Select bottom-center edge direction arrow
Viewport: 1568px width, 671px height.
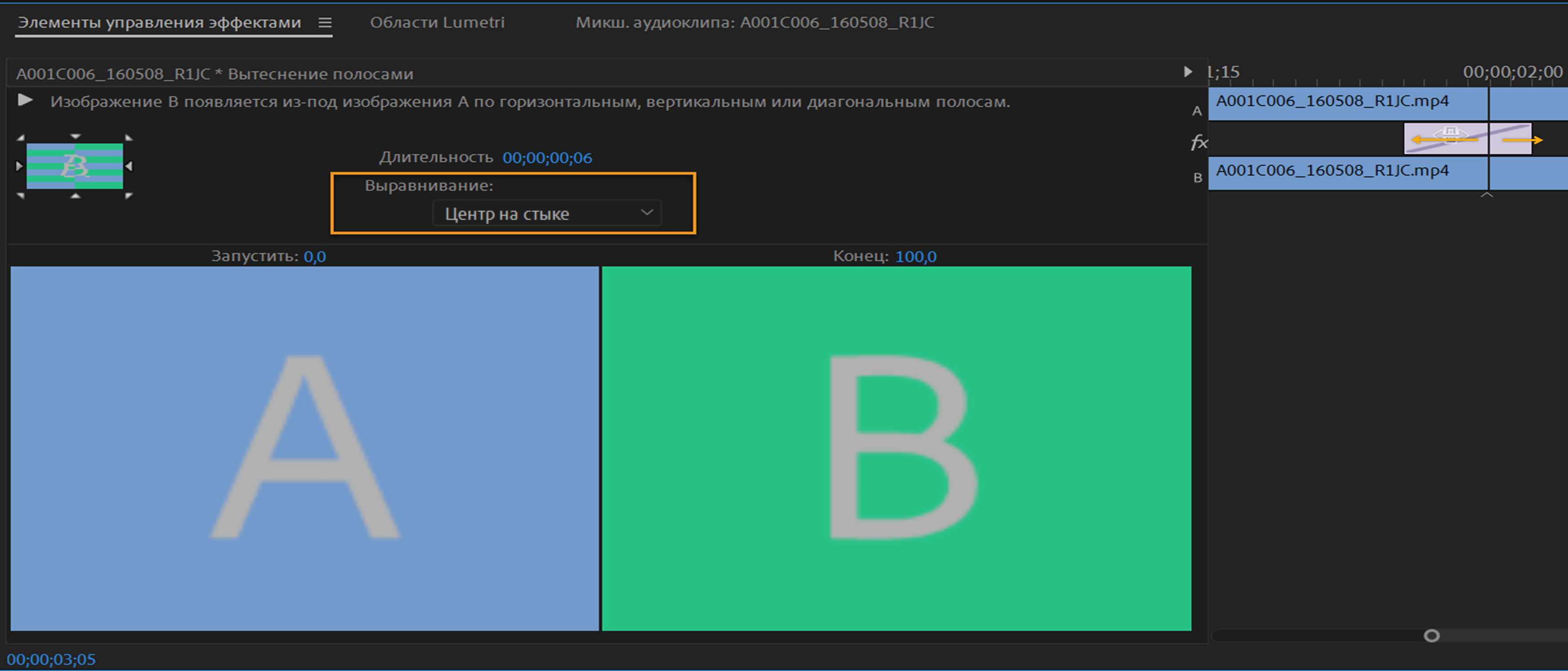pos(75,196)
